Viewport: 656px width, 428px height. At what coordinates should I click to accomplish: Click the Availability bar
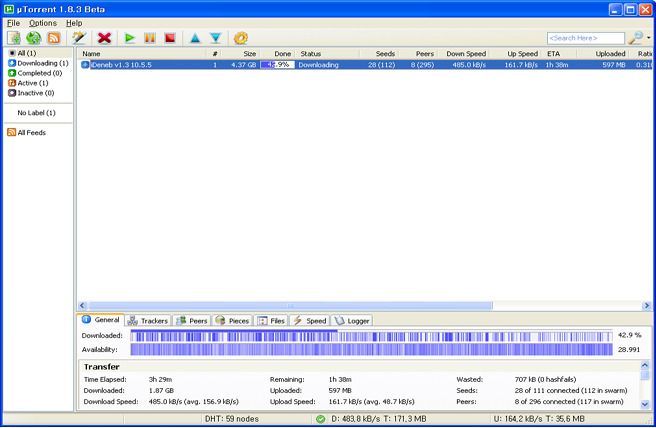coord(371,349)
